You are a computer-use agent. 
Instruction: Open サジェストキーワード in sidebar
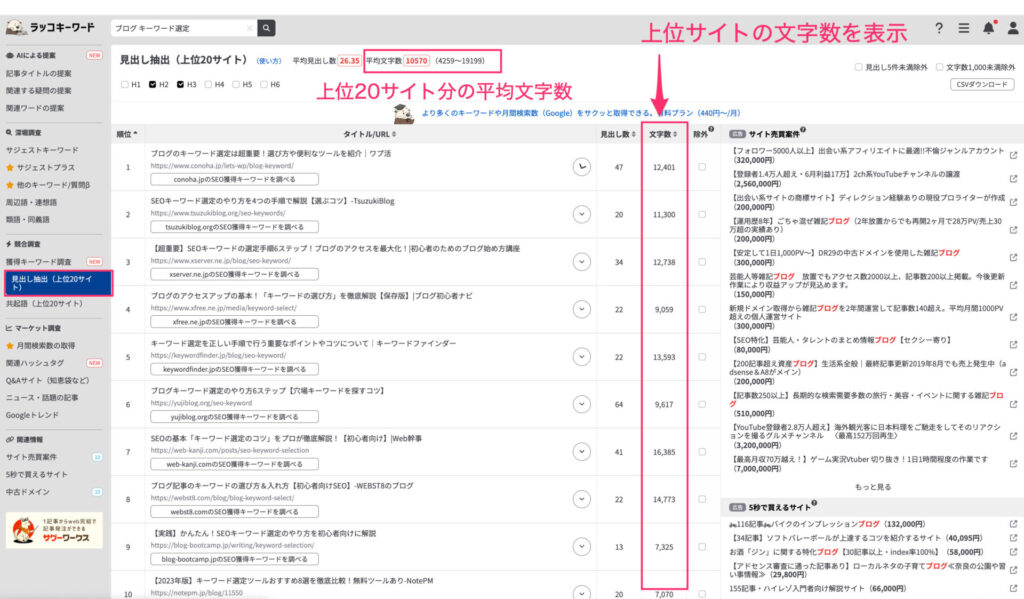click(x=42, y=150)
